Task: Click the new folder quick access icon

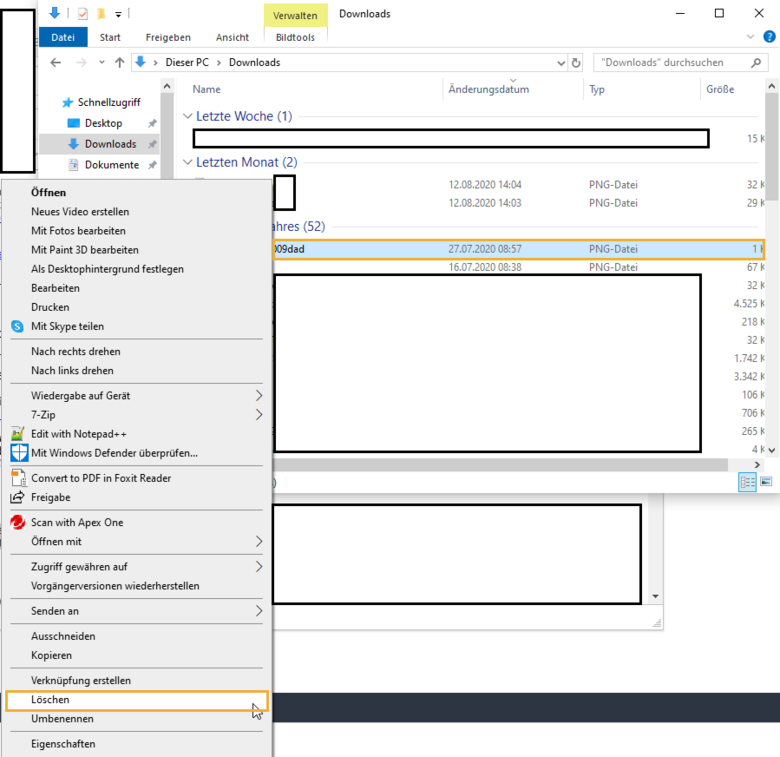Action: (x=101, y=13)
